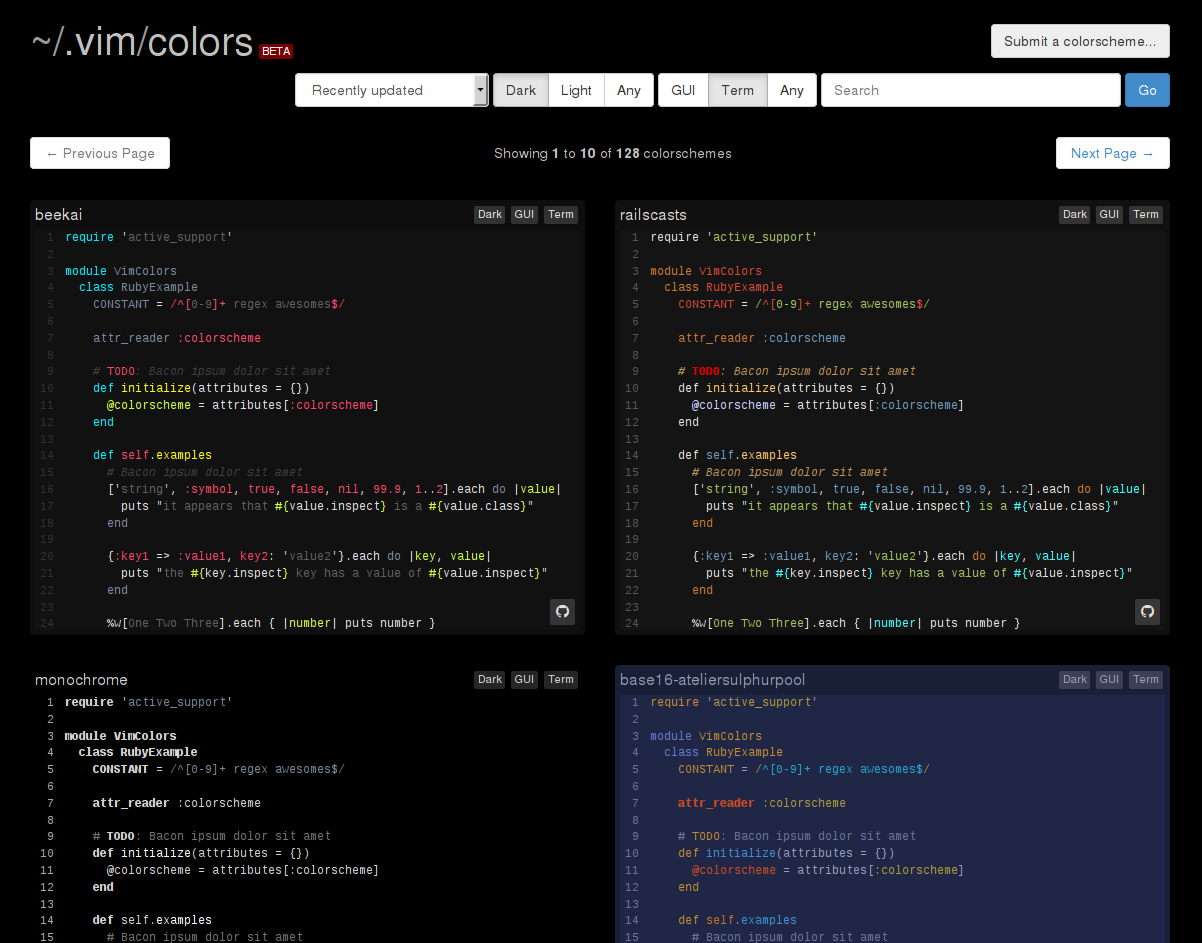This screenshot has width=1202, height=943.
Task: Click Submit a colorscheme button
Action: click(1080, 41)
